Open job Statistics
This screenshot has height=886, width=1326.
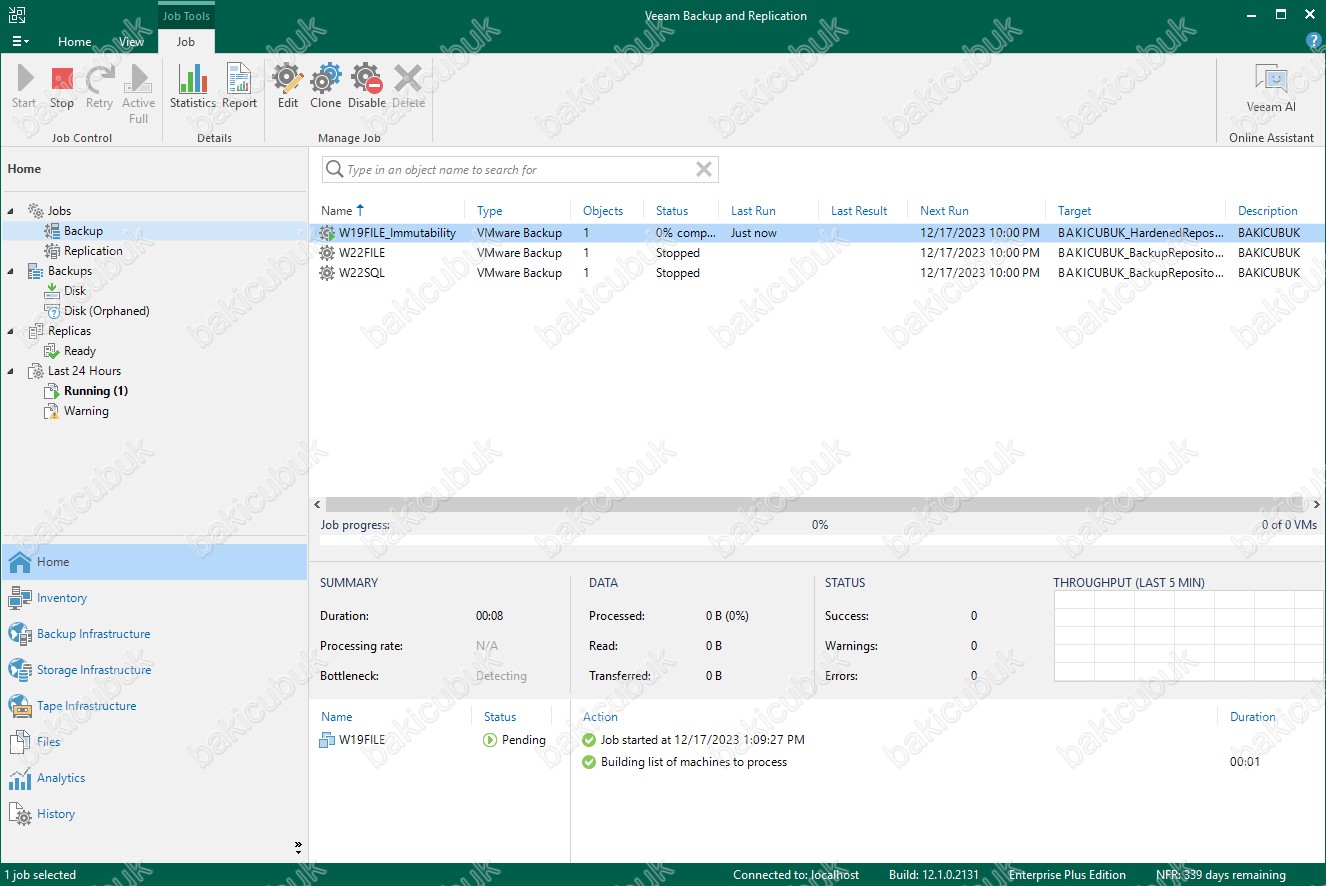point(192,86)
